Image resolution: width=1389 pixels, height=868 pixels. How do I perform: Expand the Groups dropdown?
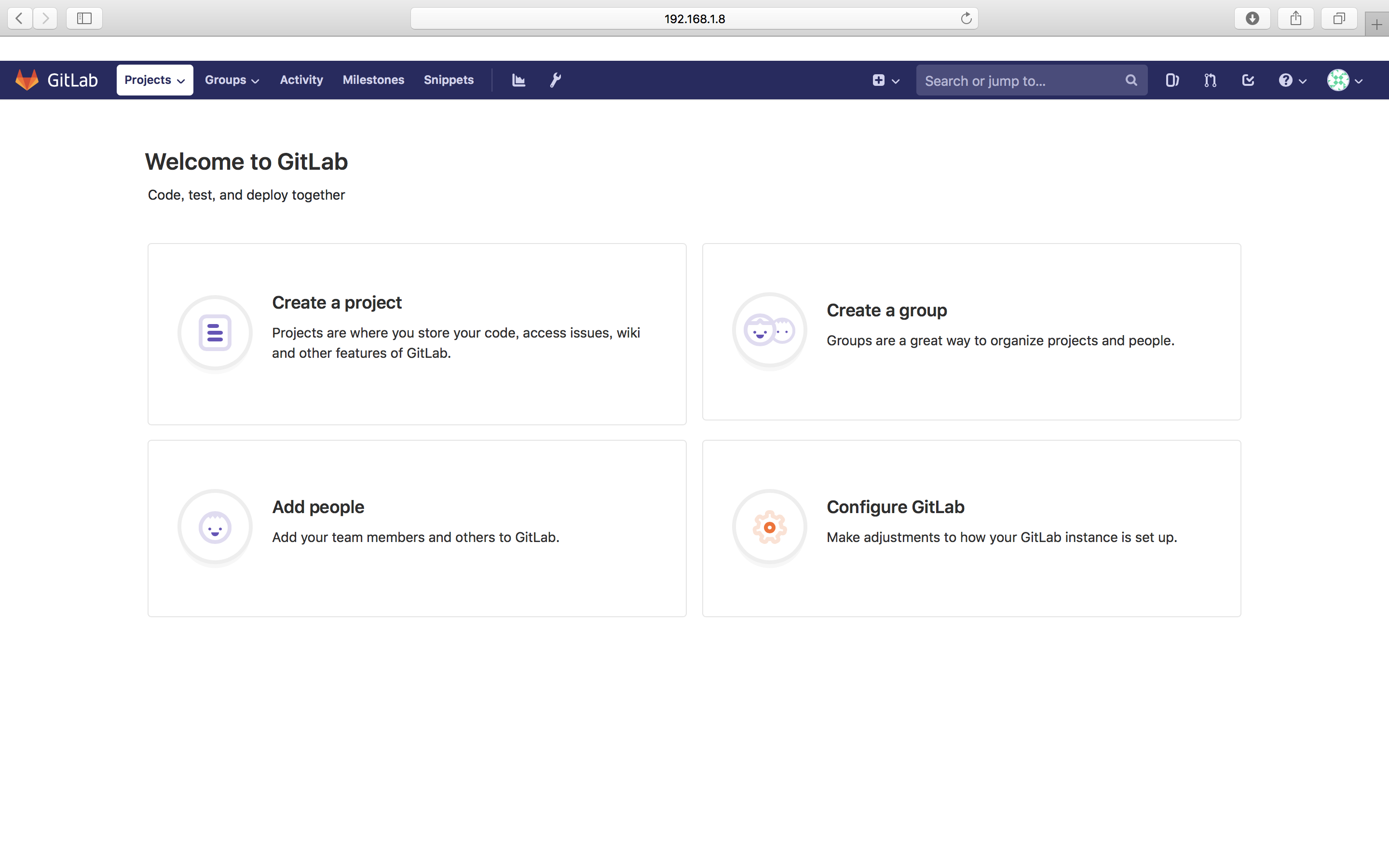pos(231,80)
